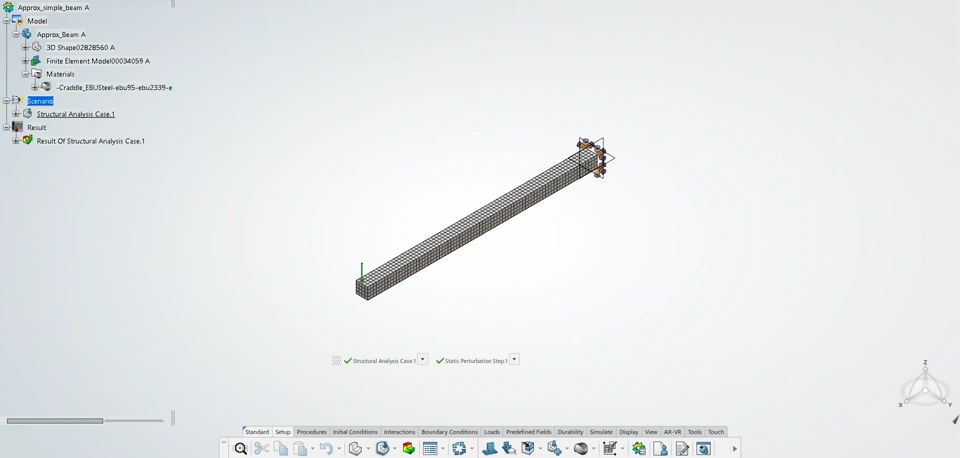Open the AR-VR tab

click(672, 432)
